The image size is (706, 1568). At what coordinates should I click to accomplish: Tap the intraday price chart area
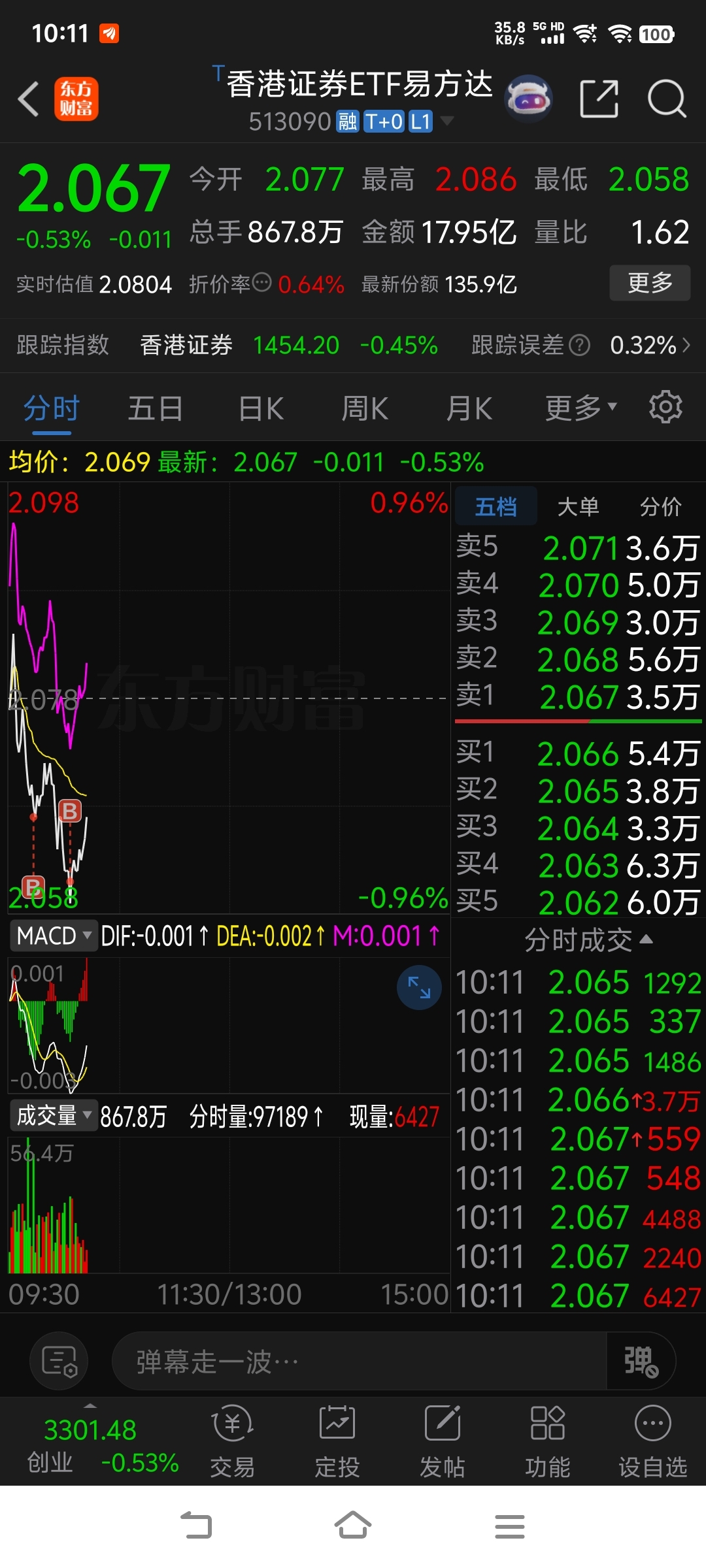(x=229, y=698)
